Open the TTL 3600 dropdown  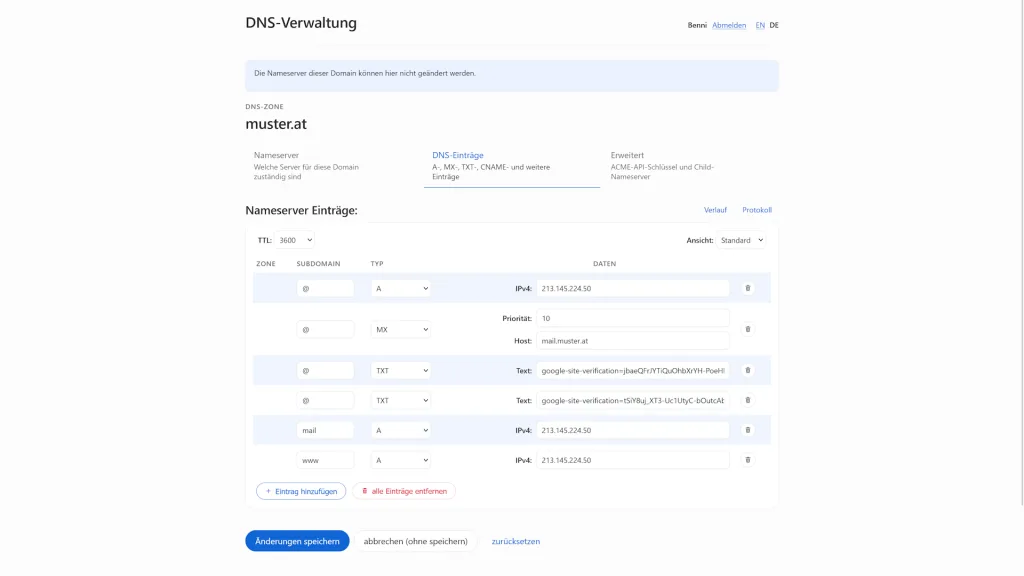coord(295,240)
